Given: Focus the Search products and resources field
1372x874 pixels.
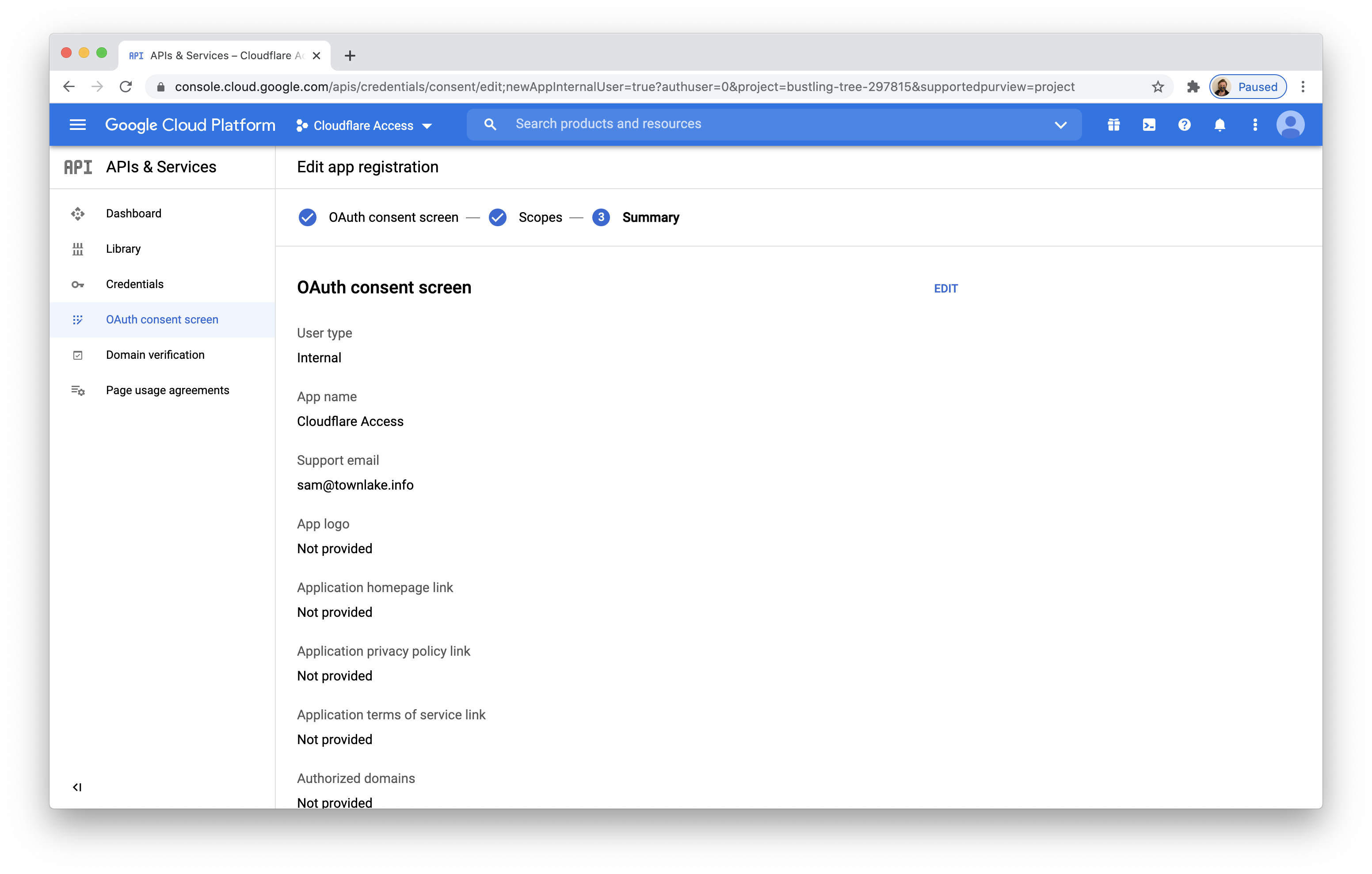Looking at the screenshot, I should tap(775, 124).
